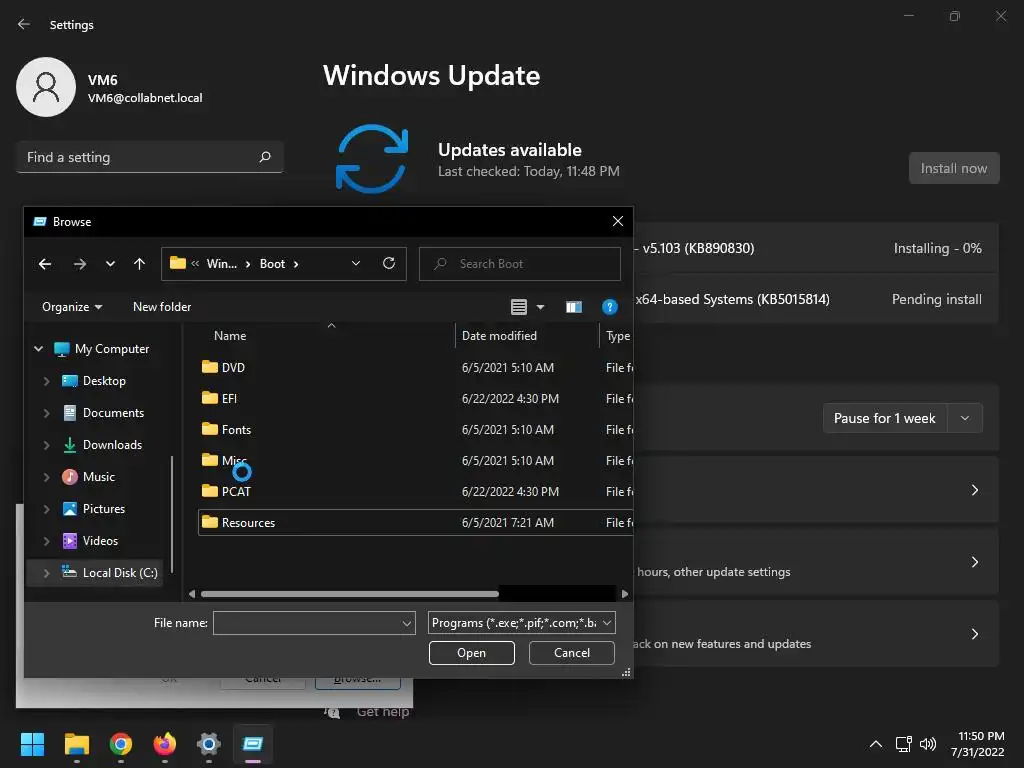
Task: Open Settings gear on the taskbar
Action: click(x=209, y=744)
